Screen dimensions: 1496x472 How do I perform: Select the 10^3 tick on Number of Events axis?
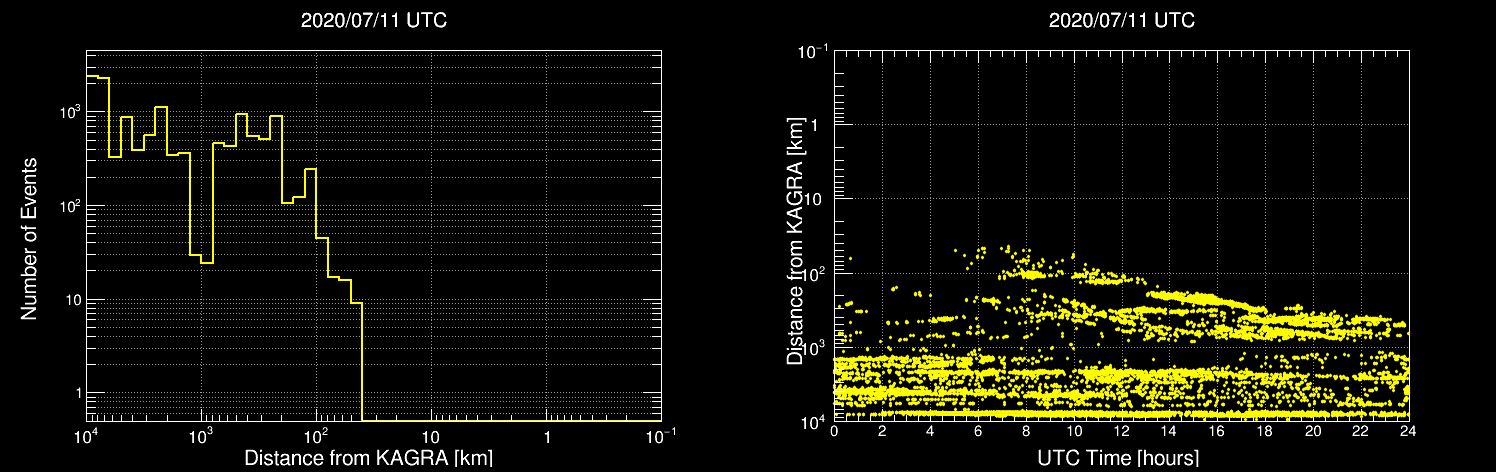pos(68,111)
